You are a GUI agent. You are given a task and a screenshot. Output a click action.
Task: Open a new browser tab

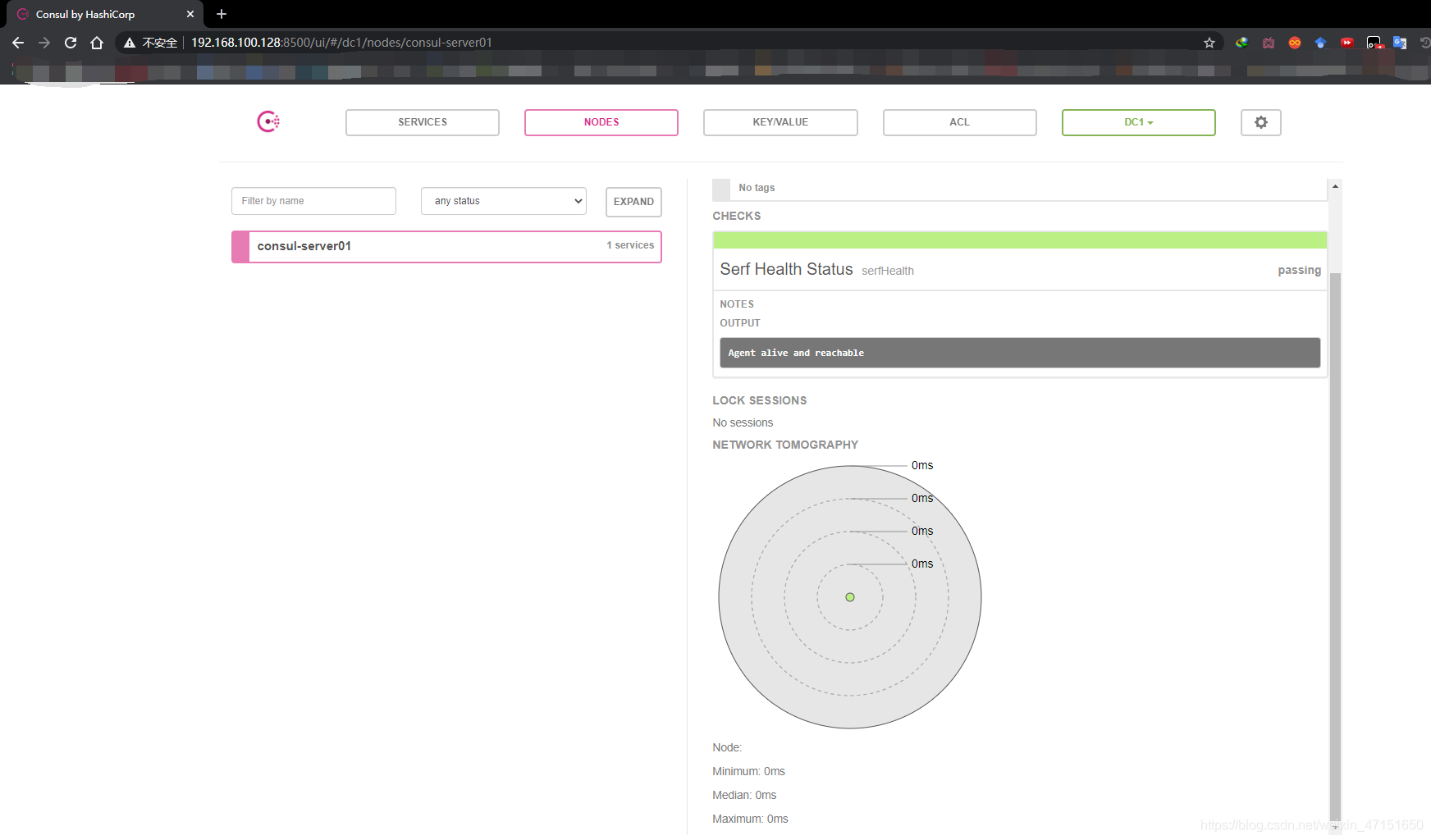coord(222,14)
